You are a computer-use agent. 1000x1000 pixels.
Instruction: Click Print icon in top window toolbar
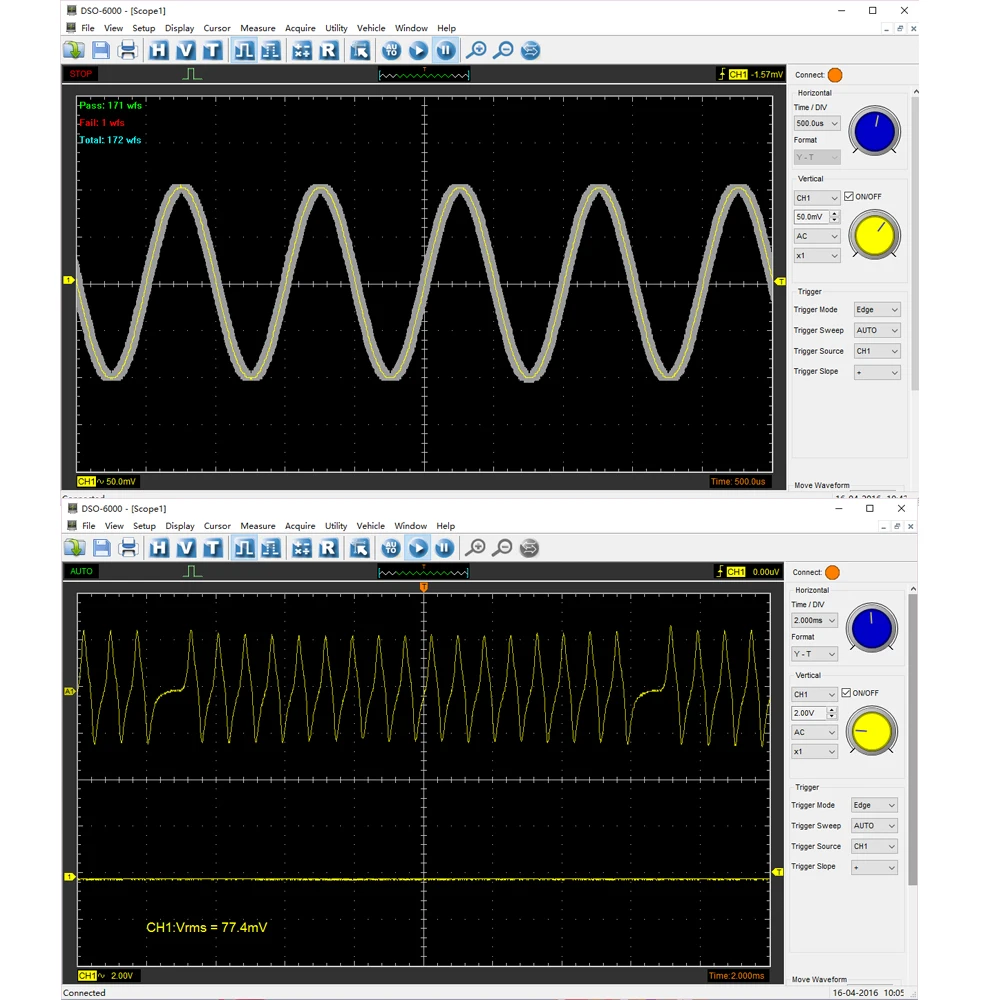pyautogui.click(x=128, y=50)
